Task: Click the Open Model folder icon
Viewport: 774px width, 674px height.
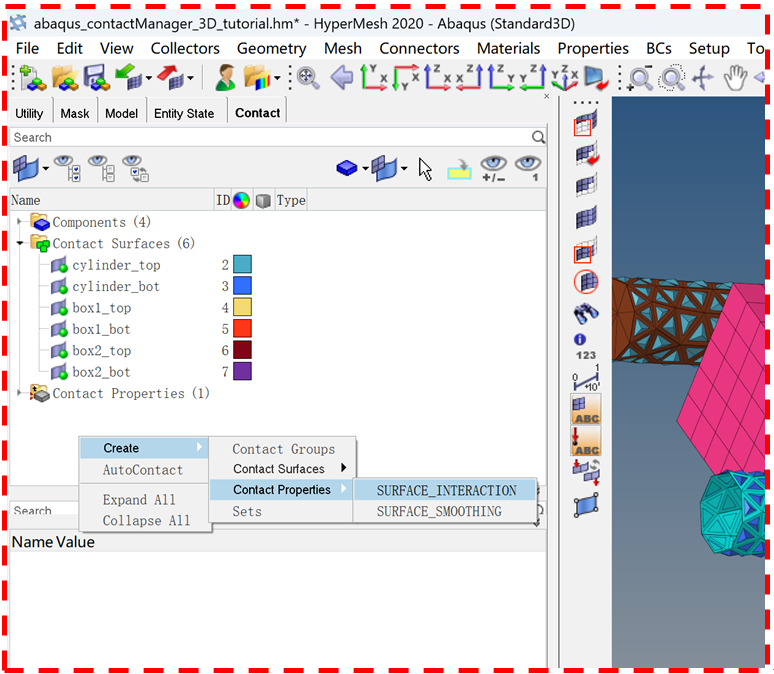Action: (65, 78)
